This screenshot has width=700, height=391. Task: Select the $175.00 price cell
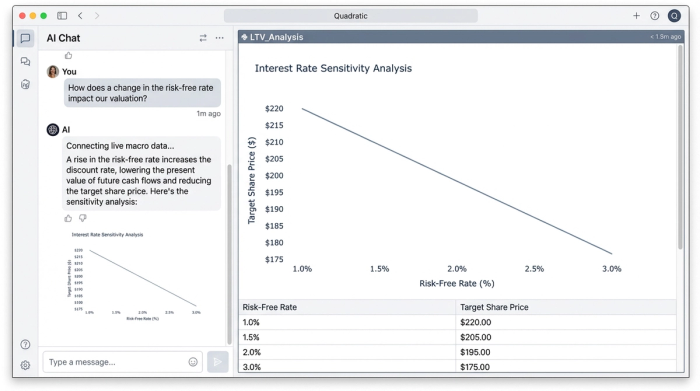[566, 366]
